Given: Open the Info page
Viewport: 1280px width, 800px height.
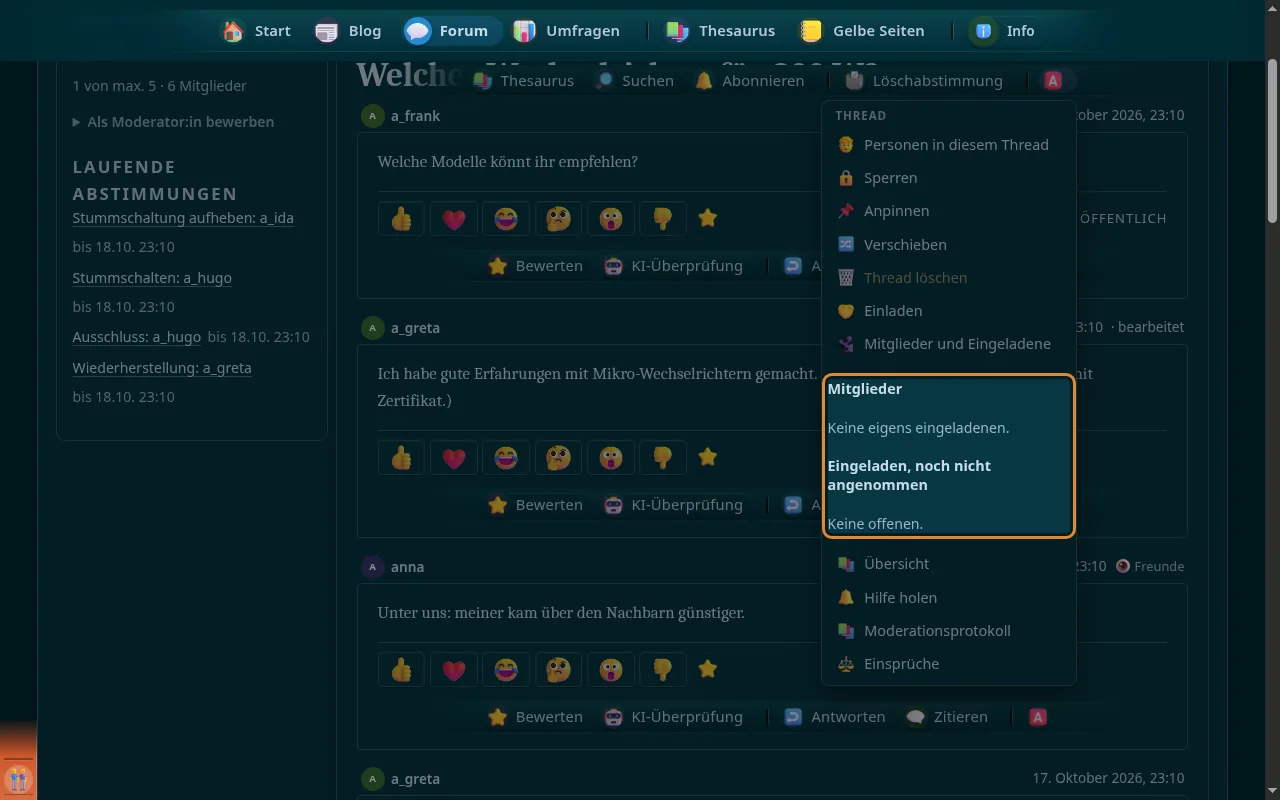Looking at the screenshot, I should (x=1004, y=31).
